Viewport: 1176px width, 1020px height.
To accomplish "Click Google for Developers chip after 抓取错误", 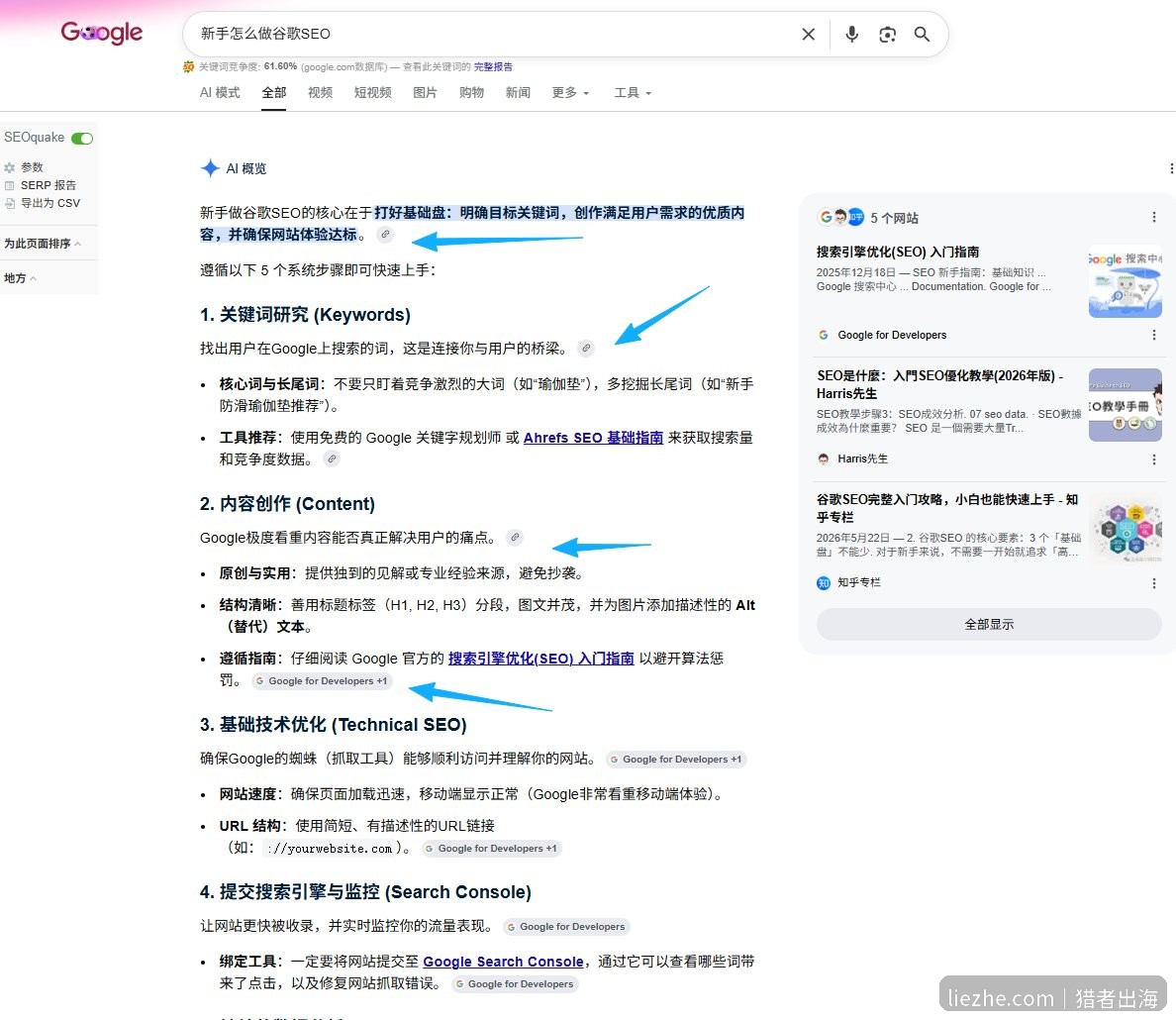I will pyautogui.click(x=515, y=984).
